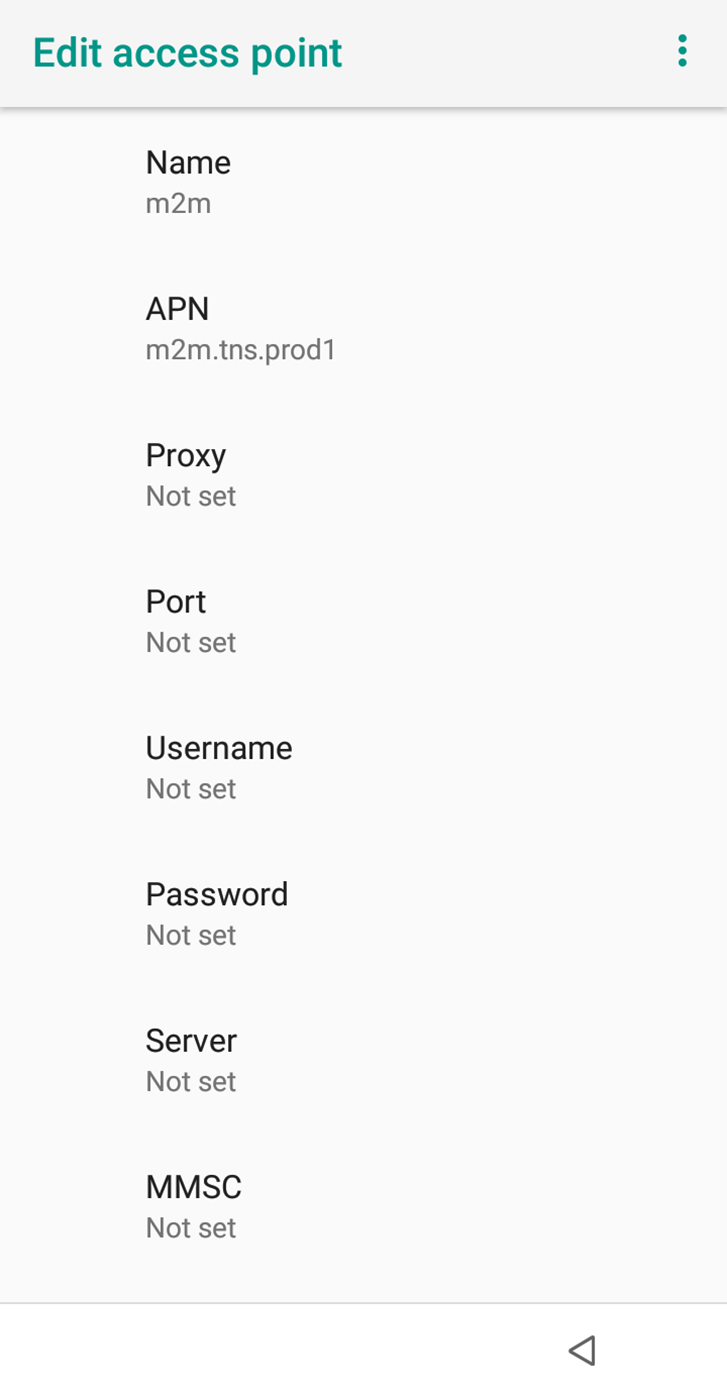
Task: Tap the back navigation triangle
Action: click(x=582, y=1350)
